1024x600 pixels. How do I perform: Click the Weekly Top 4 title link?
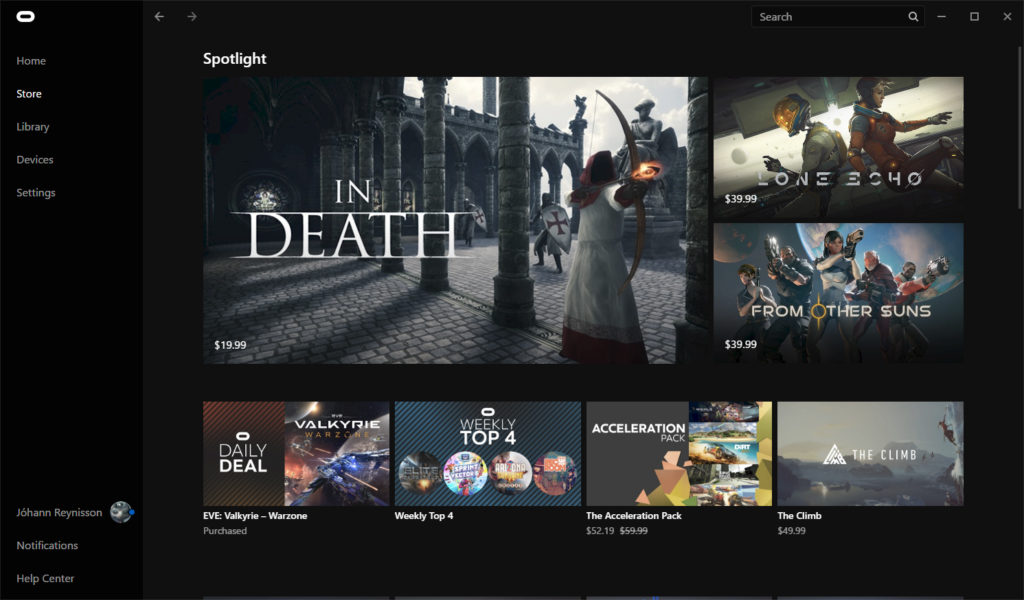point(424,516)
